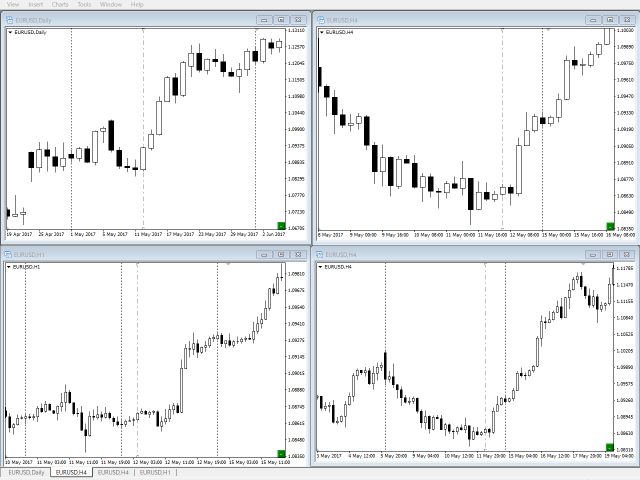Maximize the EURUSD,Daily chart window
Screen dimensions: 640x480
click(x=281, y=20)
